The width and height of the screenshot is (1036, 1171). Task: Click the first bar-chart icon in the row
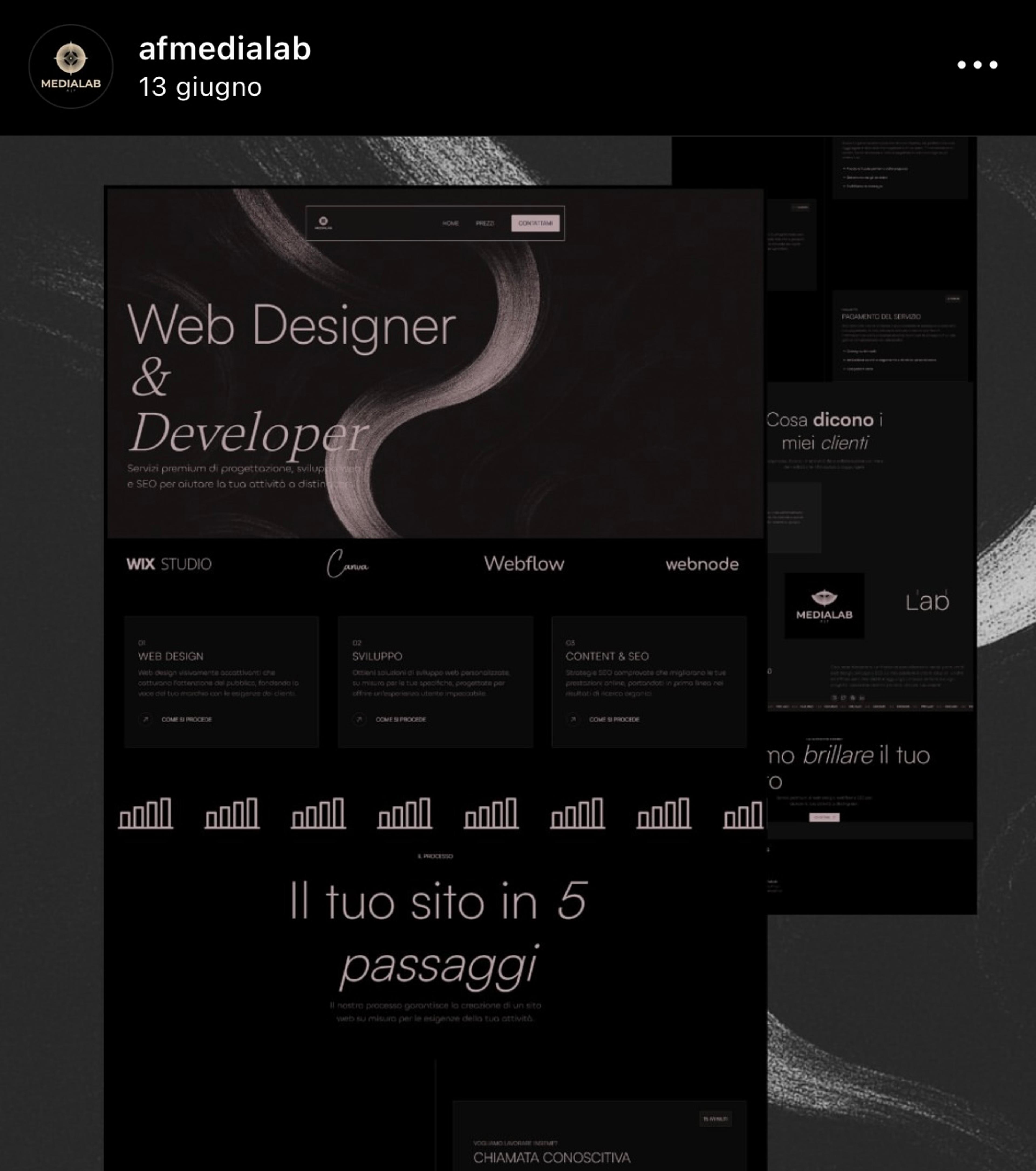tap(145, 813)
